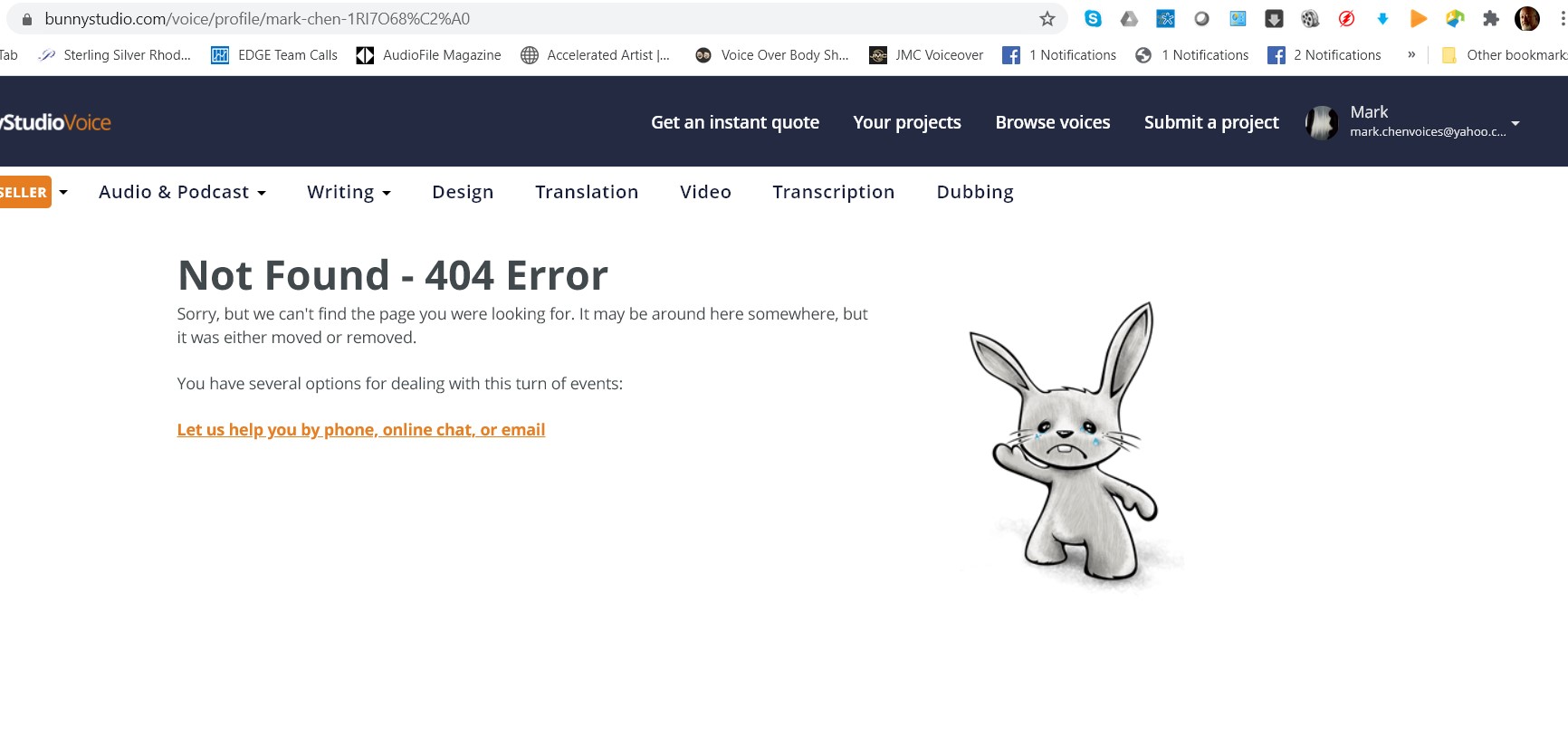The image size is (1568, 736).
Task: Select the Transcription category tab
Action: pos(833,192)
